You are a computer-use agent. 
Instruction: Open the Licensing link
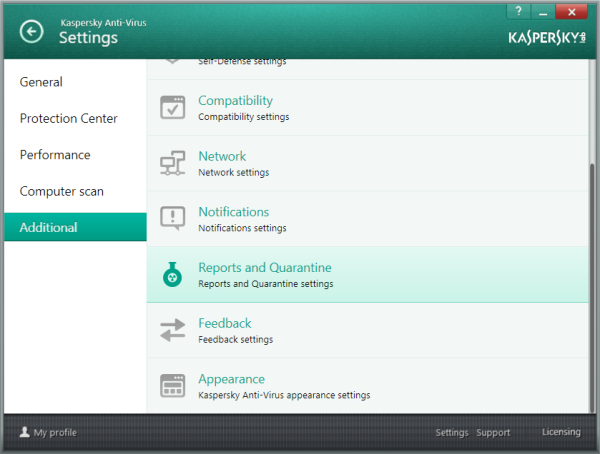pos(560,432)
